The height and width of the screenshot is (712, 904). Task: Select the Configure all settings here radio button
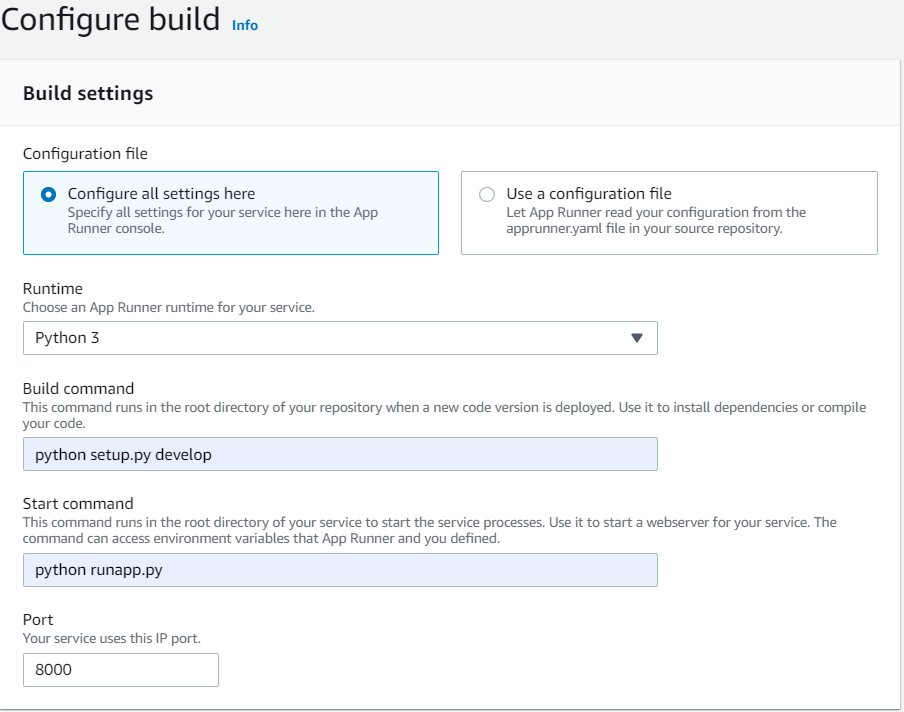click(48, 195)
